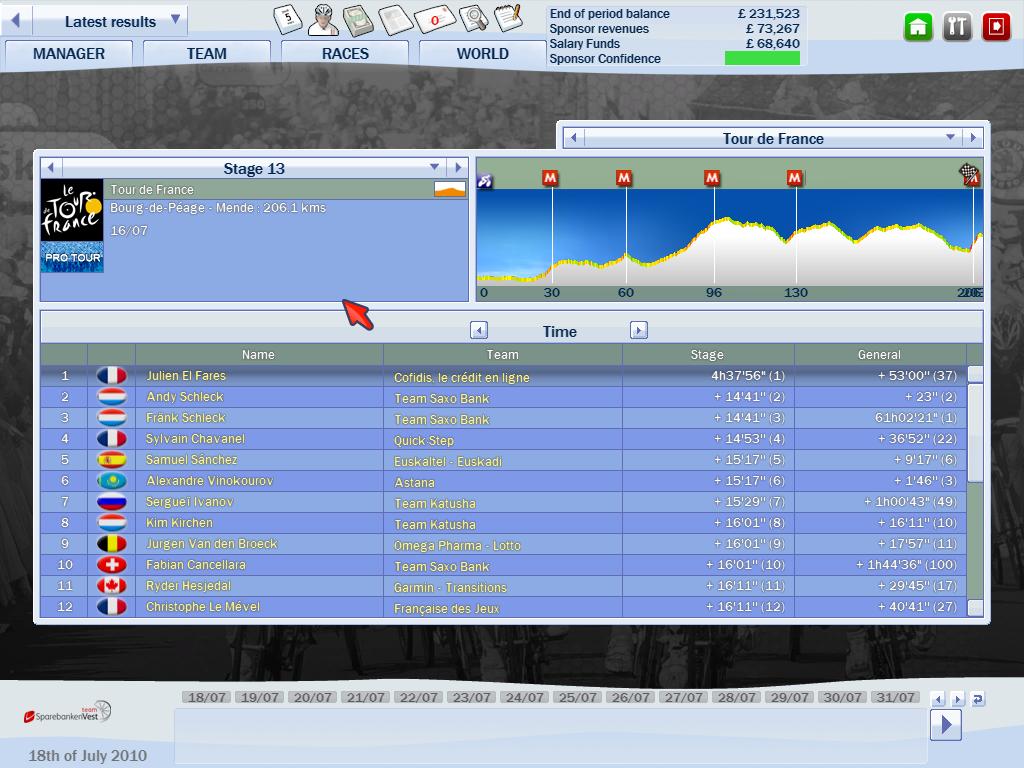The height and width of the screenshot is (768, 1024).
Task: Click the cyclist rider icon in the toolbar
Action: click(x=323, y=18)
